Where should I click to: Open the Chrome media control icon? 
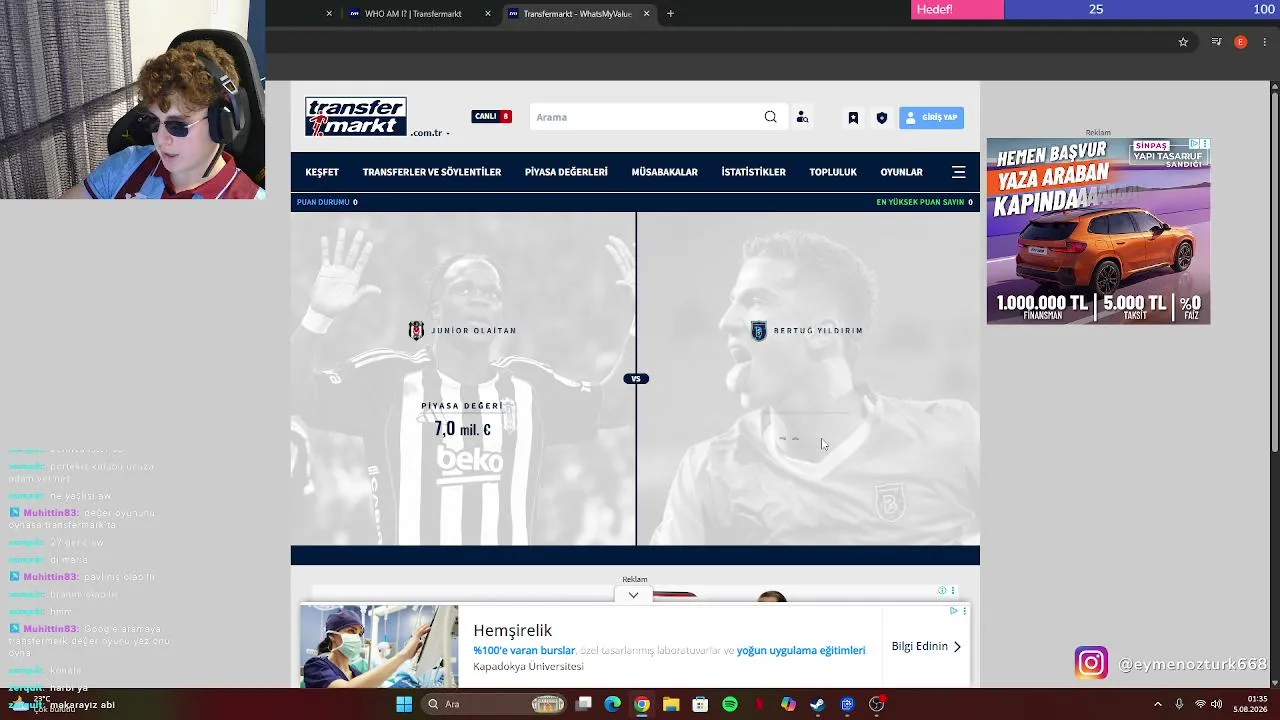1216,42
